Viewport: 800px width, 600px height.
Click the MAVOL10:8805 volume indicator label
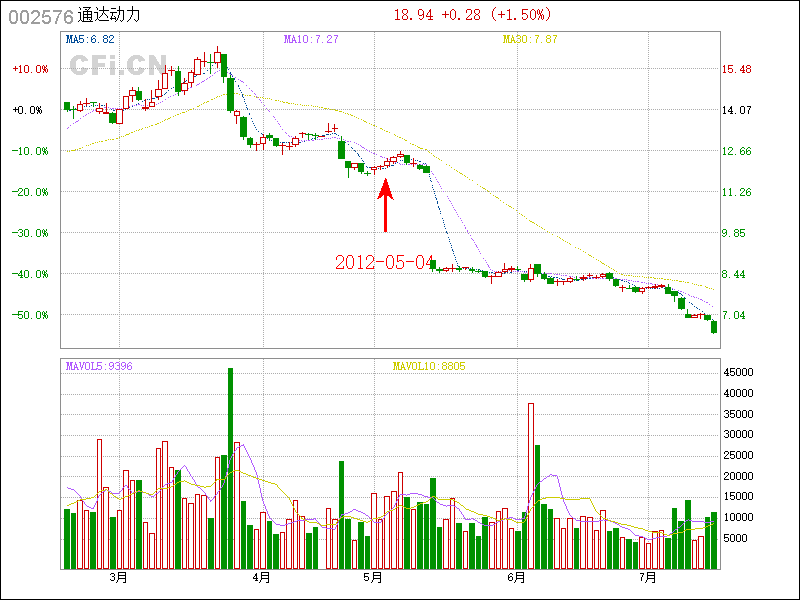pos(429,366)
